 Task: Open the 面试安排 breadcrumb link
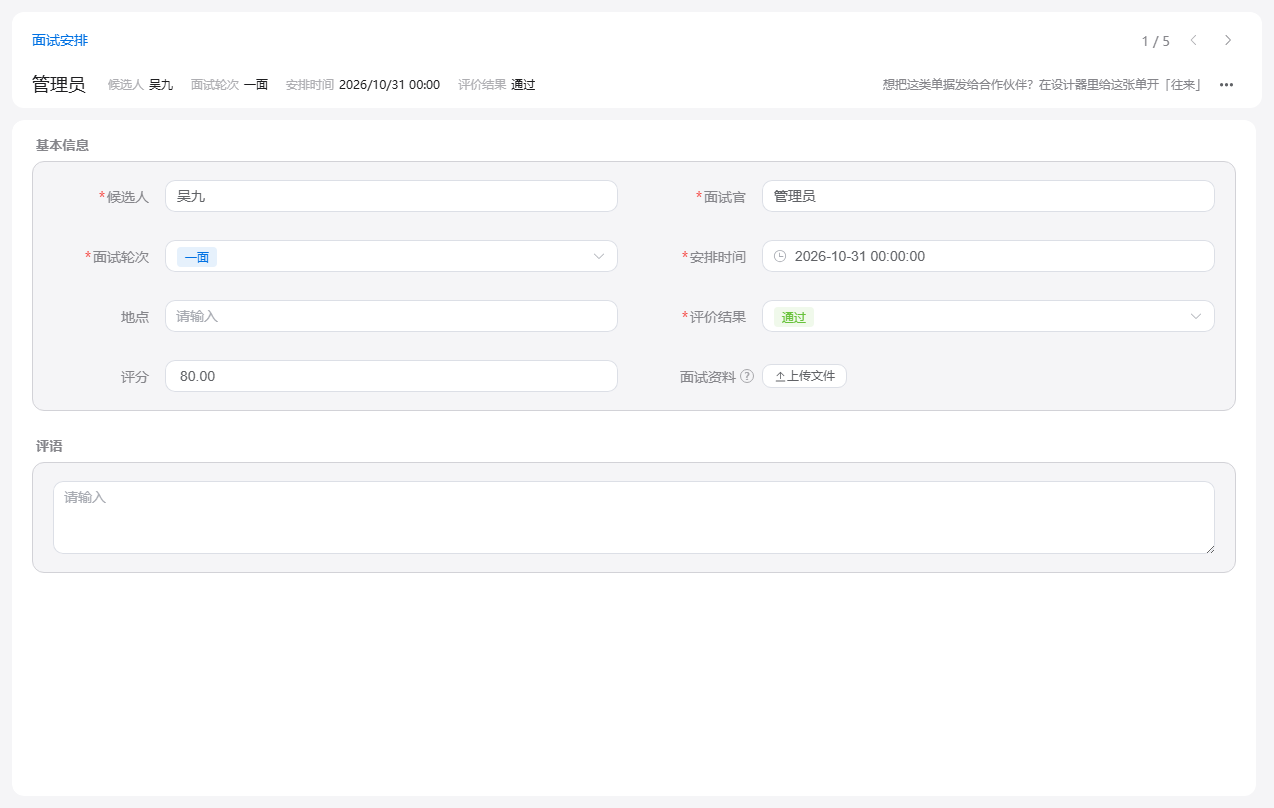coord(60,41)
